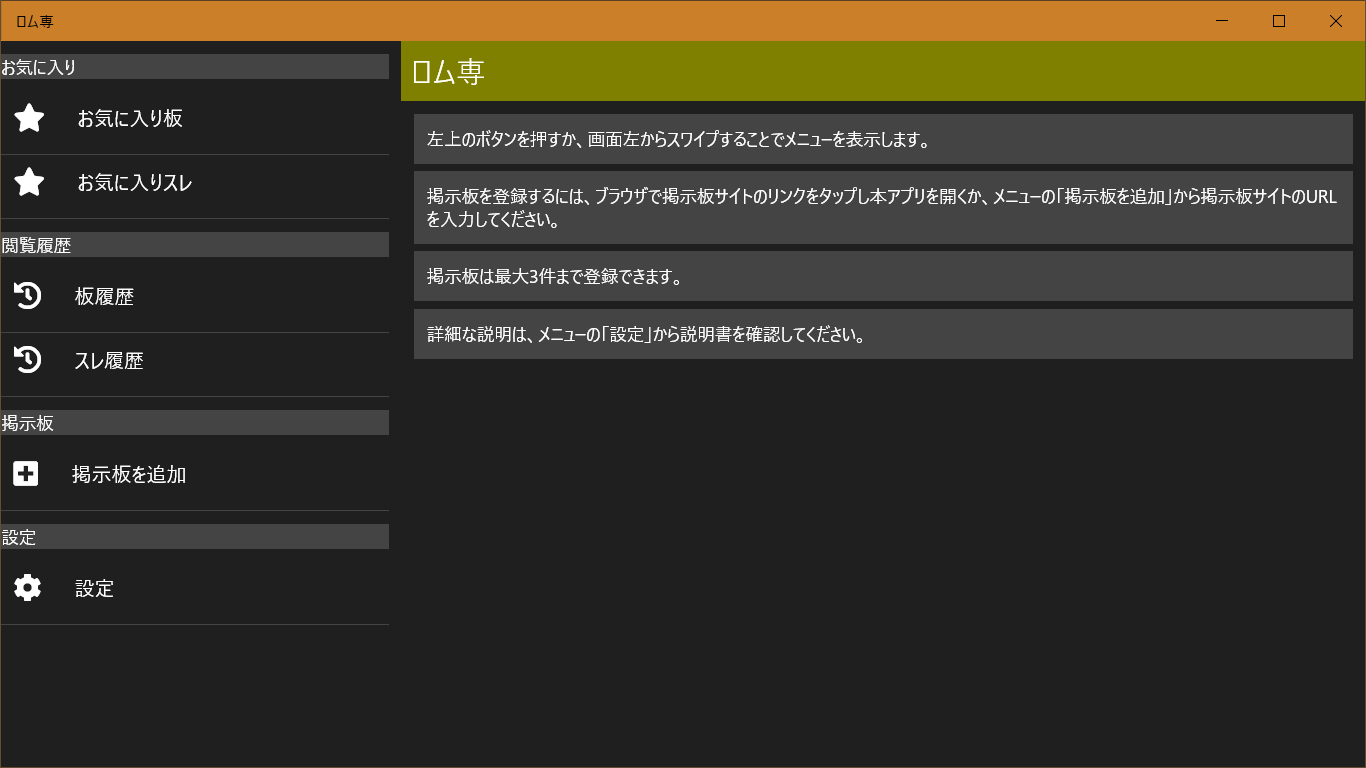1366x768 pixels.
Task: Select the star icon beside お気に入り板
Action: (28, 117)
